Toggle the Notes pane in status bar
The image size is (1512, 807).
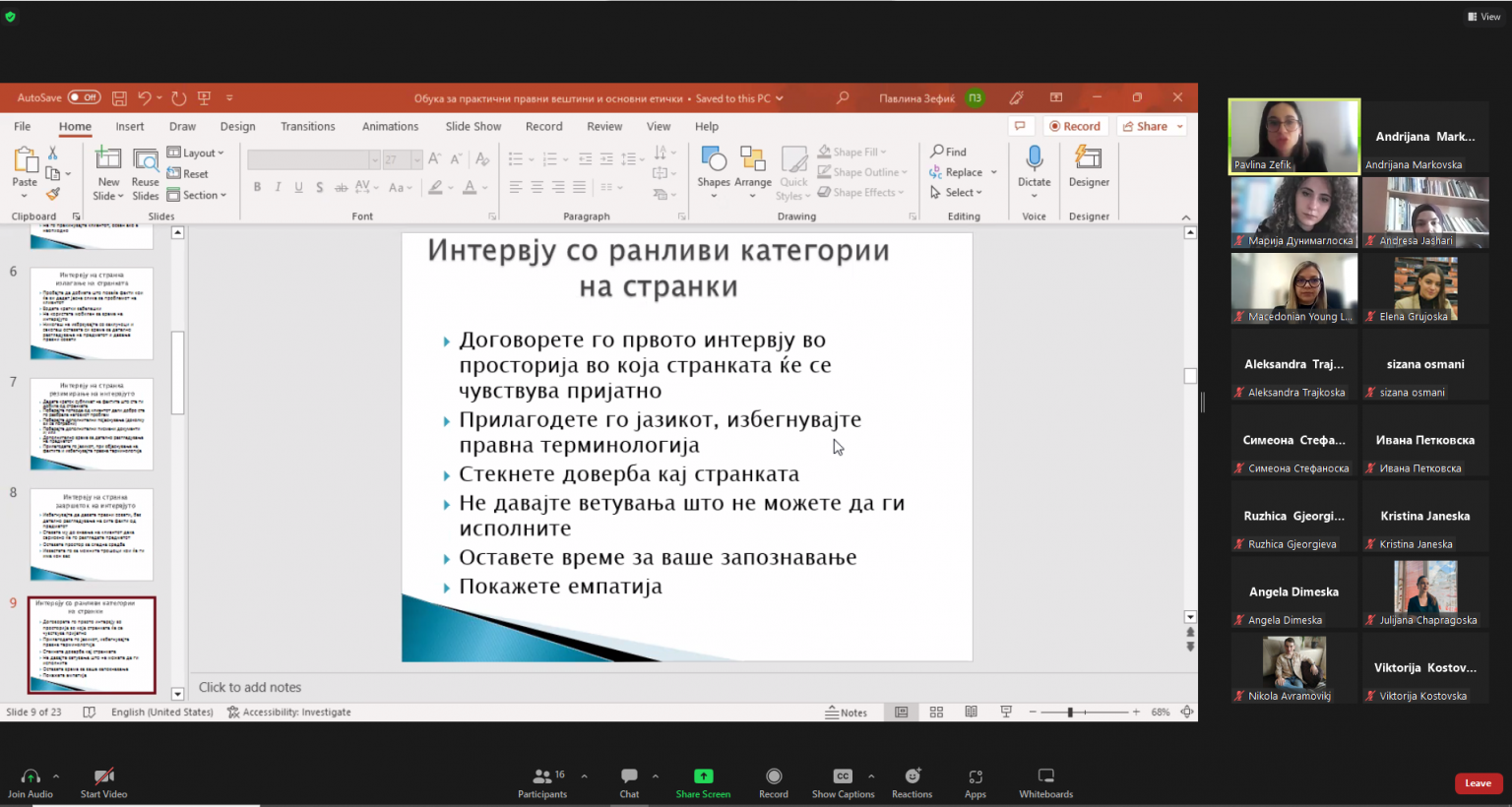point(847,713)
